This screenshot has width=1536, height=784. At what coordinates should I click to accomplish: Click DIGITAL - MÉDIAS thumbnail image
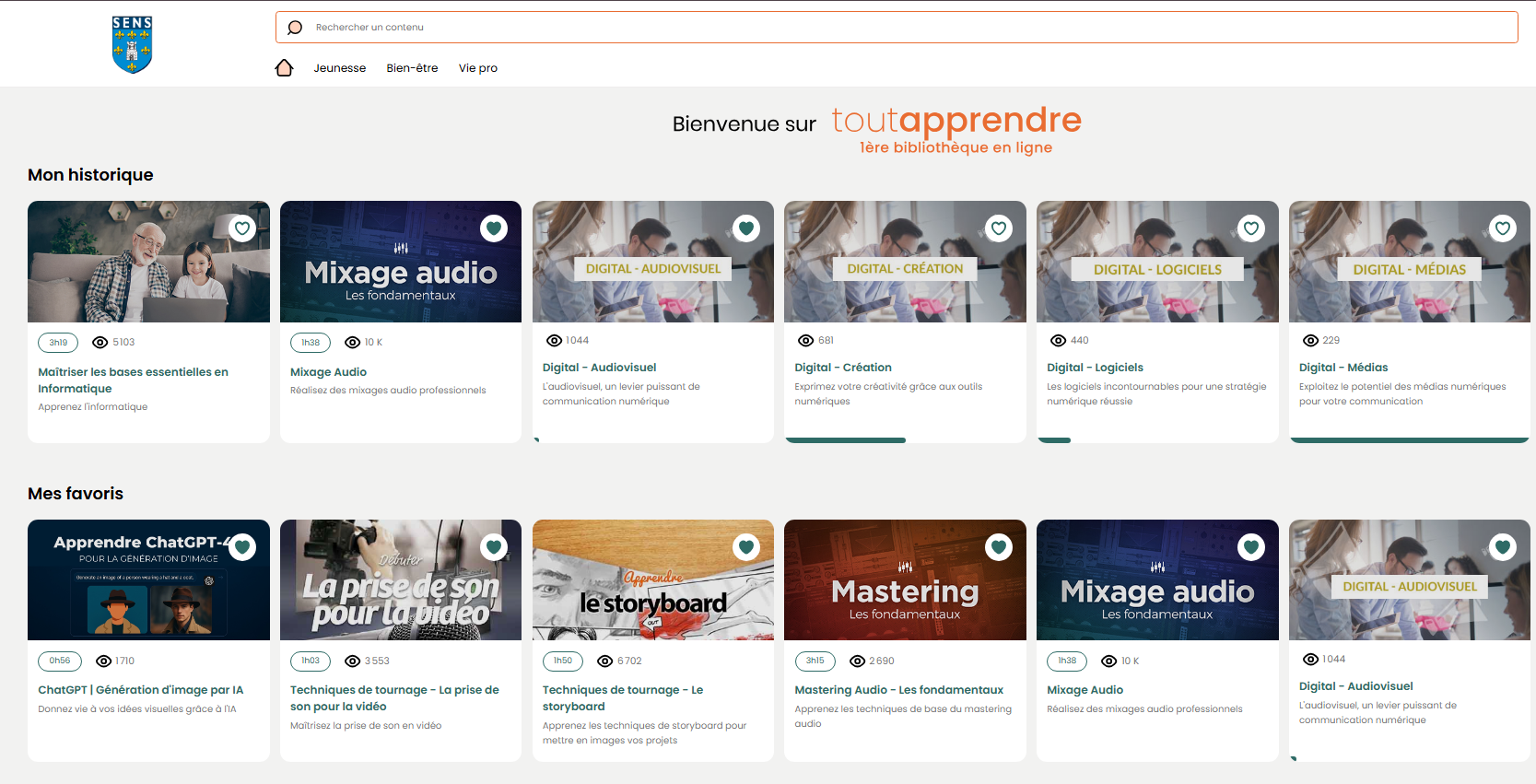coord(1410,262)
